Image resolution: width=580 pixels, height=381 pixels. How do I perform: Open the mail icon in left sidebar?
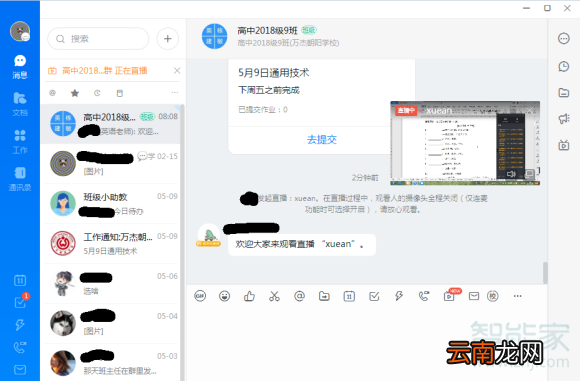click(20, 370)
